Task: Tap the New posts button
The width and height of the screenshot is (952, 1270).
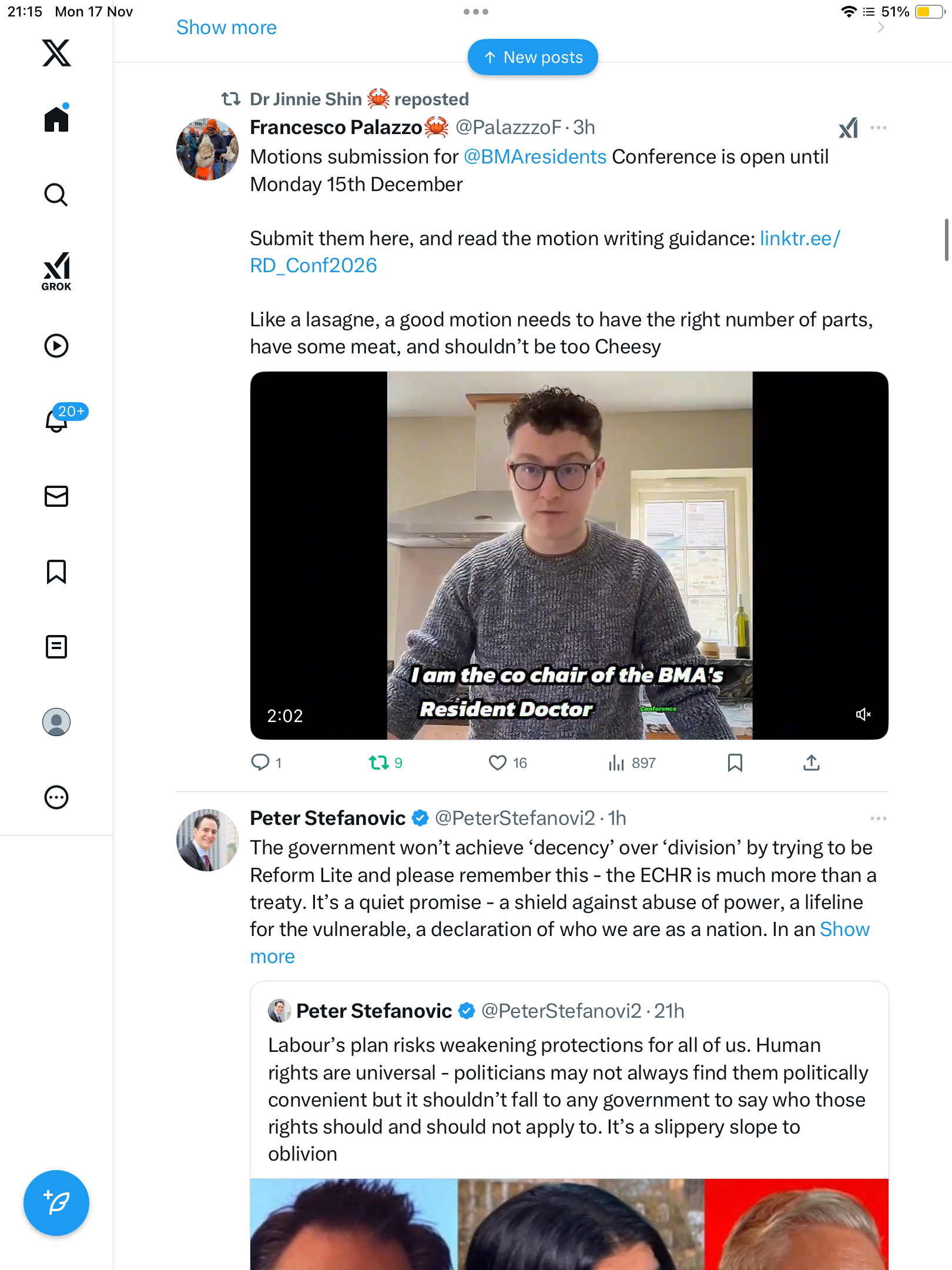Action: click(533, 57)
